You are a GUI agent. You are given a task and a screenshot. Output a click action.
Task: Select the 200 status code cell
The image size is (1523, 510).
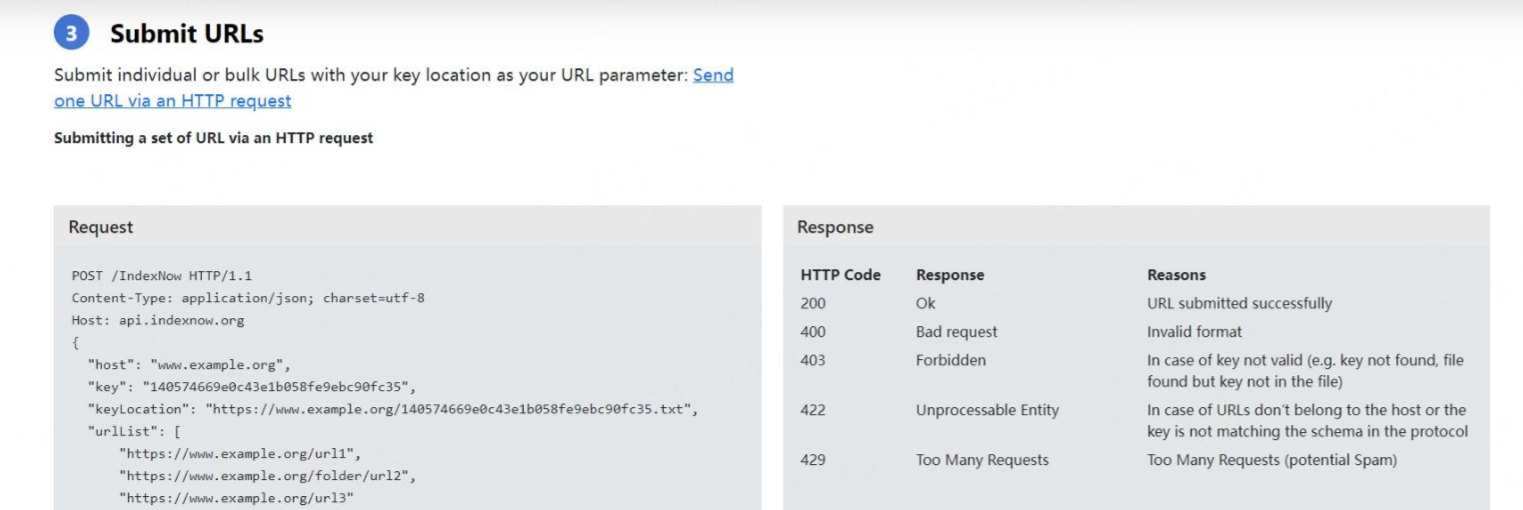(813, 303)
